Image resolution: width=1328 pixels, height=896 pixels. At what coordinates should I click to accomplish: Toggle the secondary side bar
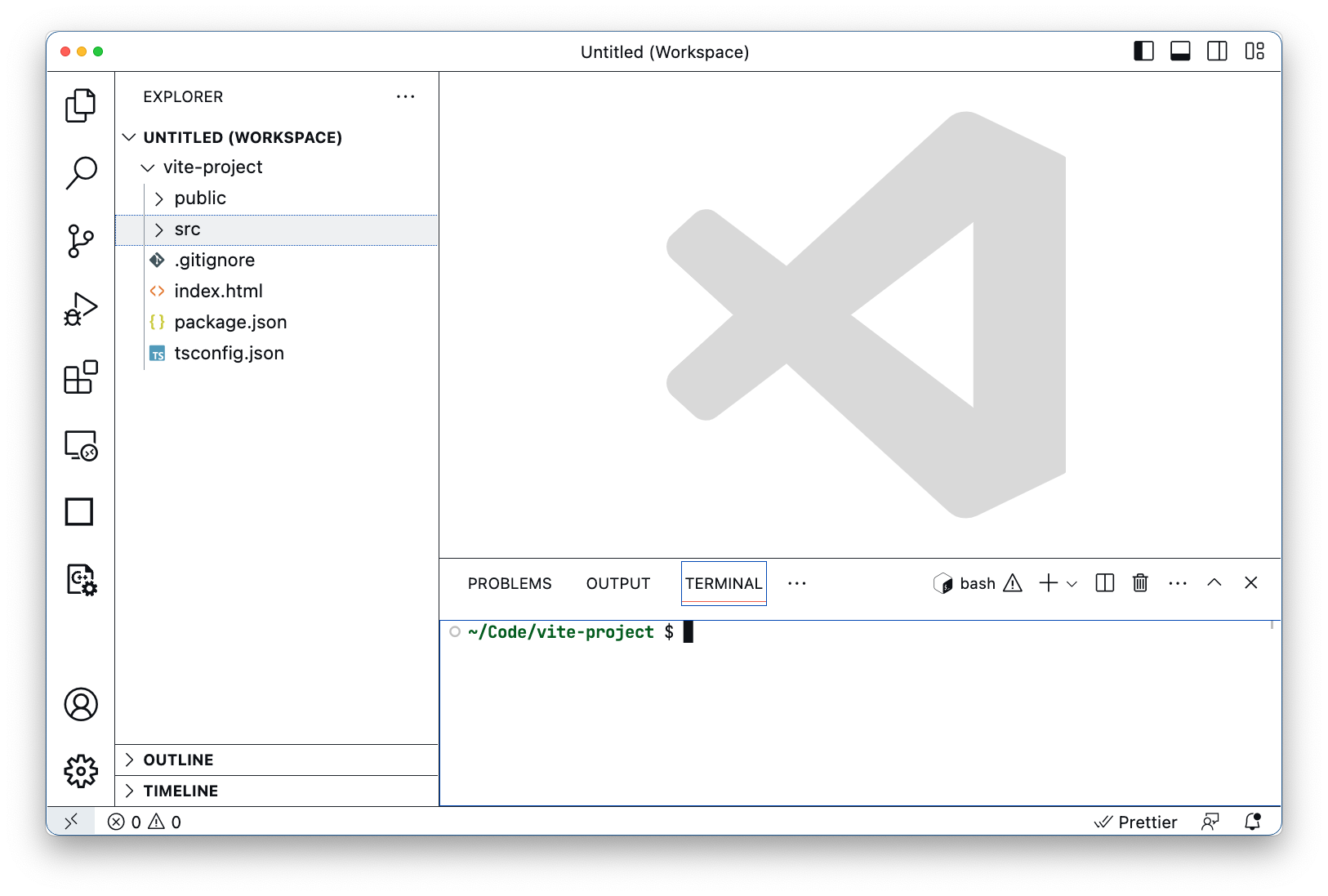tap(1217, 51)
